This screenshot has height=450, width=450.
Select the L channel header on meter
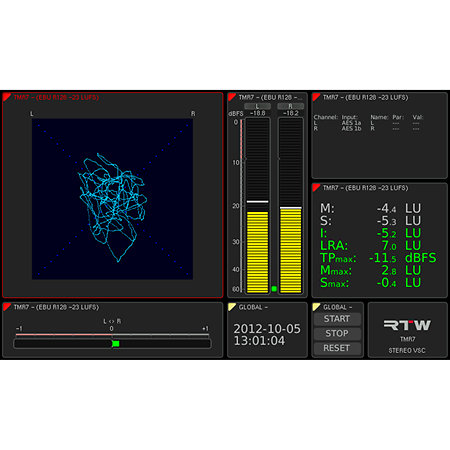[x=257, y=106]
